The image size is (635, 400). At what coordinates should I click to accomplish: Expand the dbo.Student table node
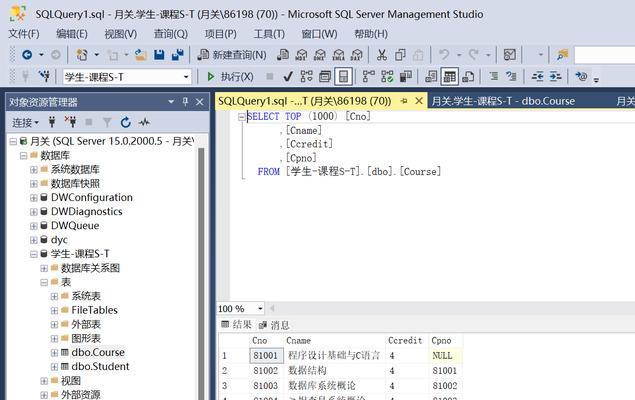point(54,367)
